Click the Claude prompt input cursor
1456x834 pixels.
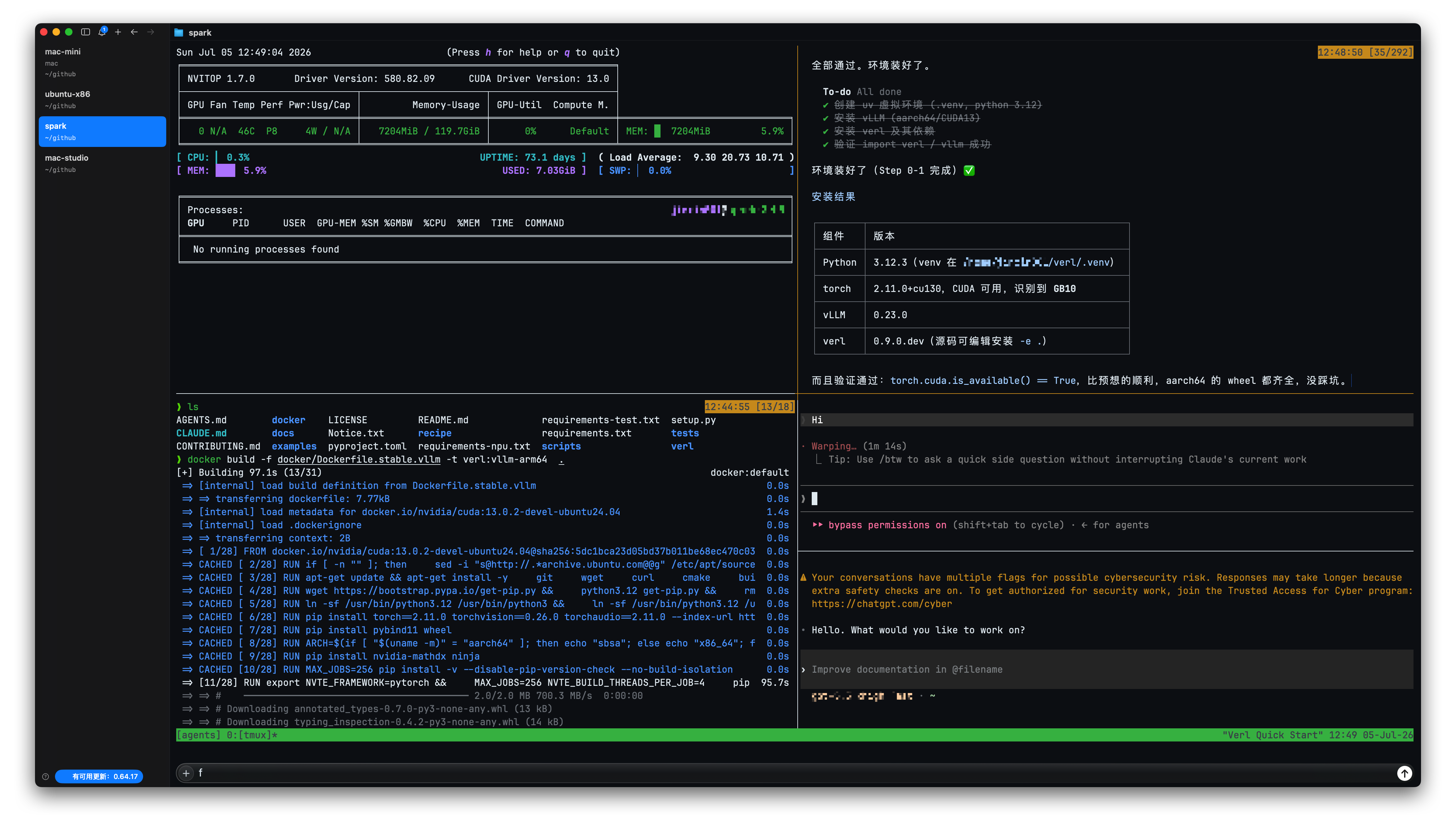[814, 498]
